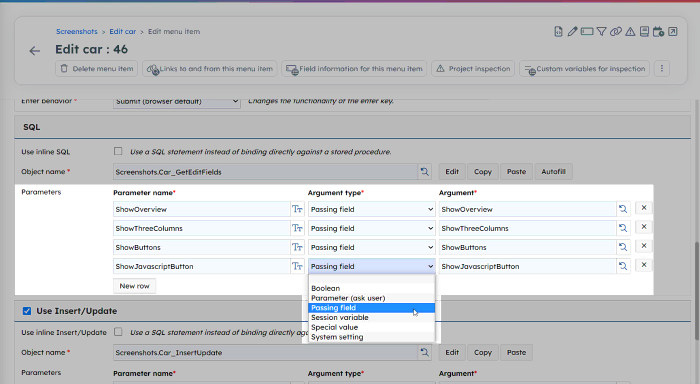The height and width of the screenshot is (384, 700).
Task: Open Custom variables for inspection
Action: [x=584, y=69]
